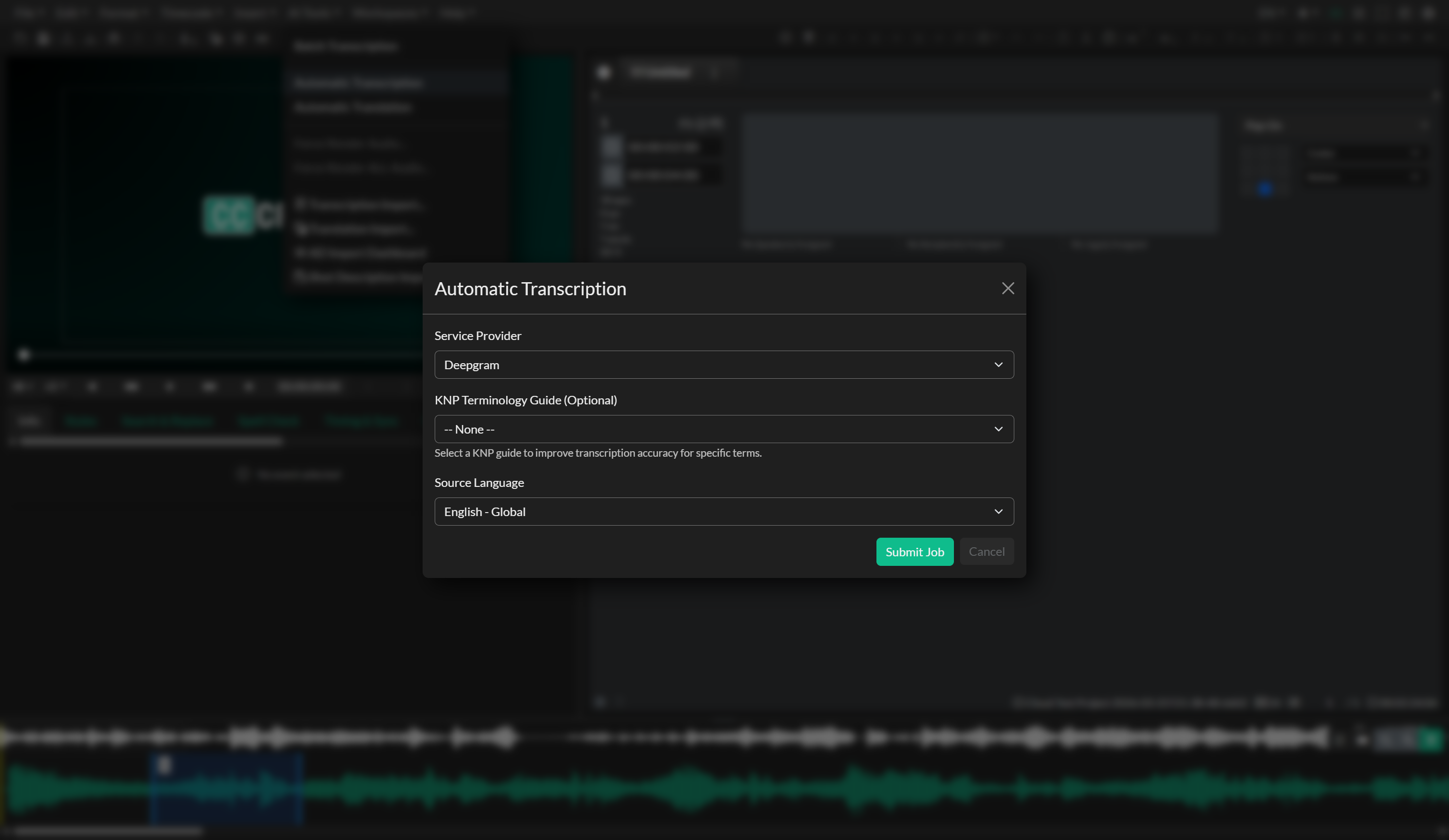Open the KNP Terminology Guide dropdown
Viewport: 1449px width, 840px height.
coord(724,429)
